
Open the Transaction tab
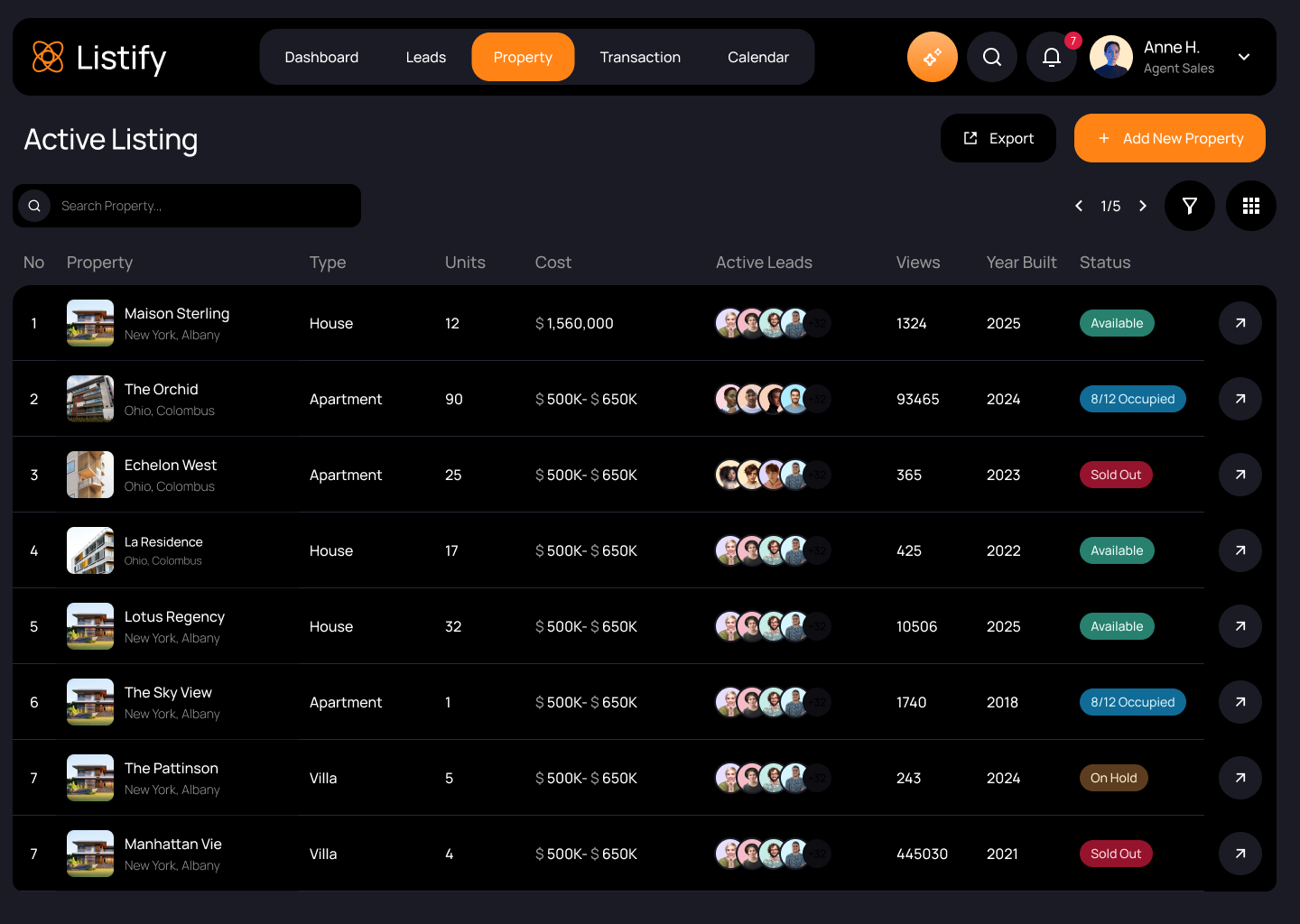pyautogui.click(x=640, y=57)
